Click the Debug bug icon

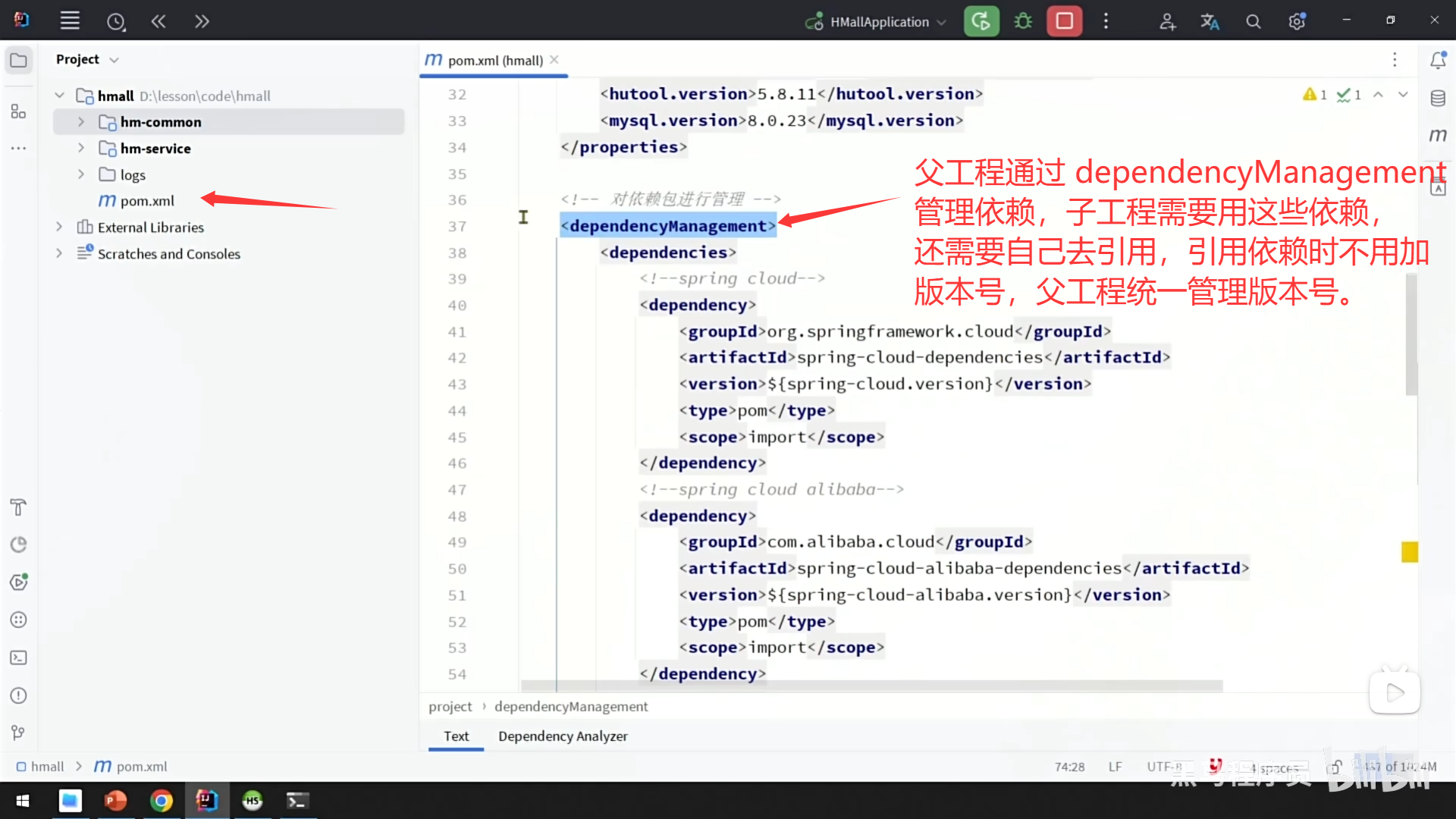(x=1023, y=21)
